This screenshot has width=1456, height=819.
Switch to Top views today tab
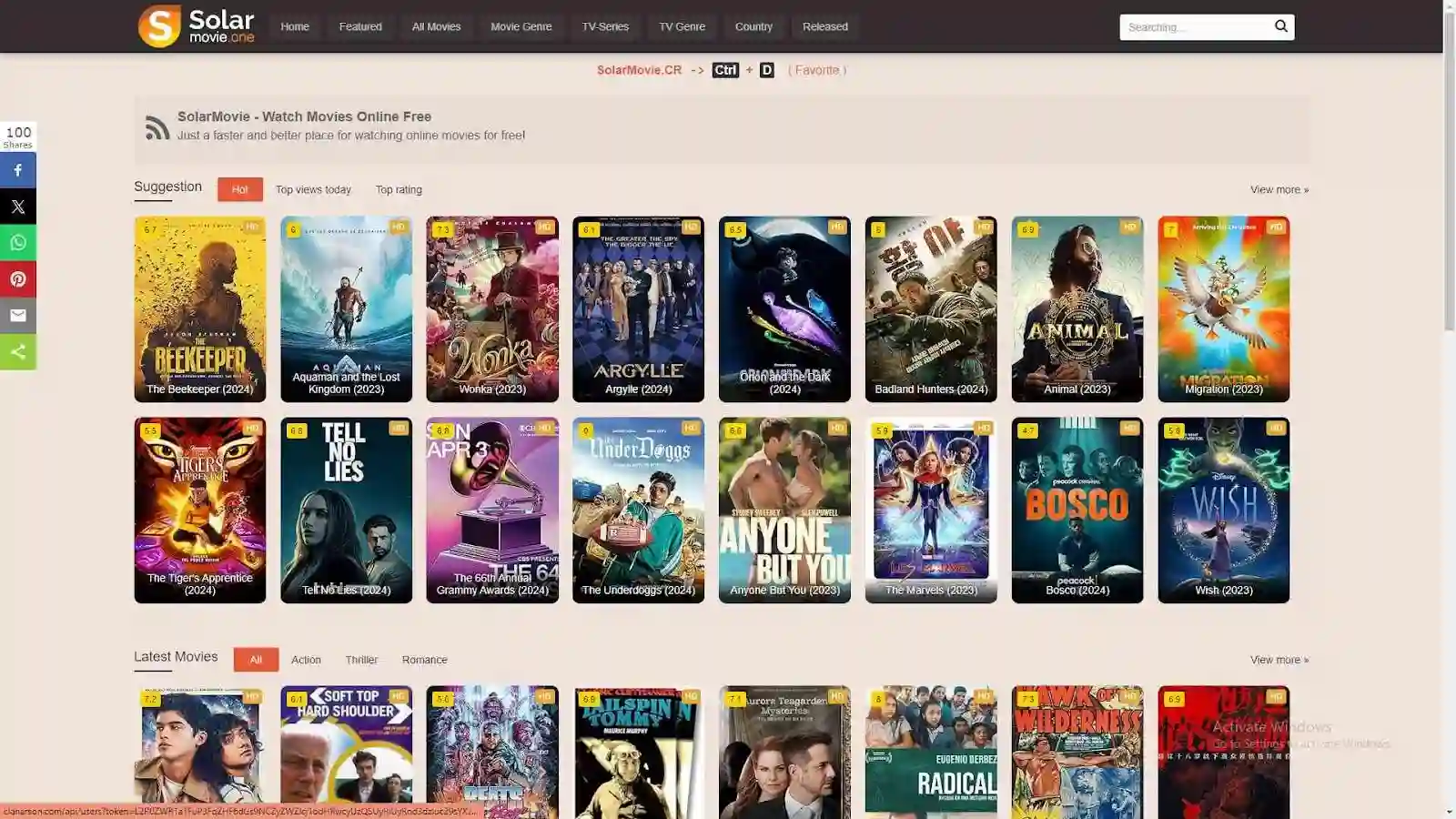[x=313, y=189]
